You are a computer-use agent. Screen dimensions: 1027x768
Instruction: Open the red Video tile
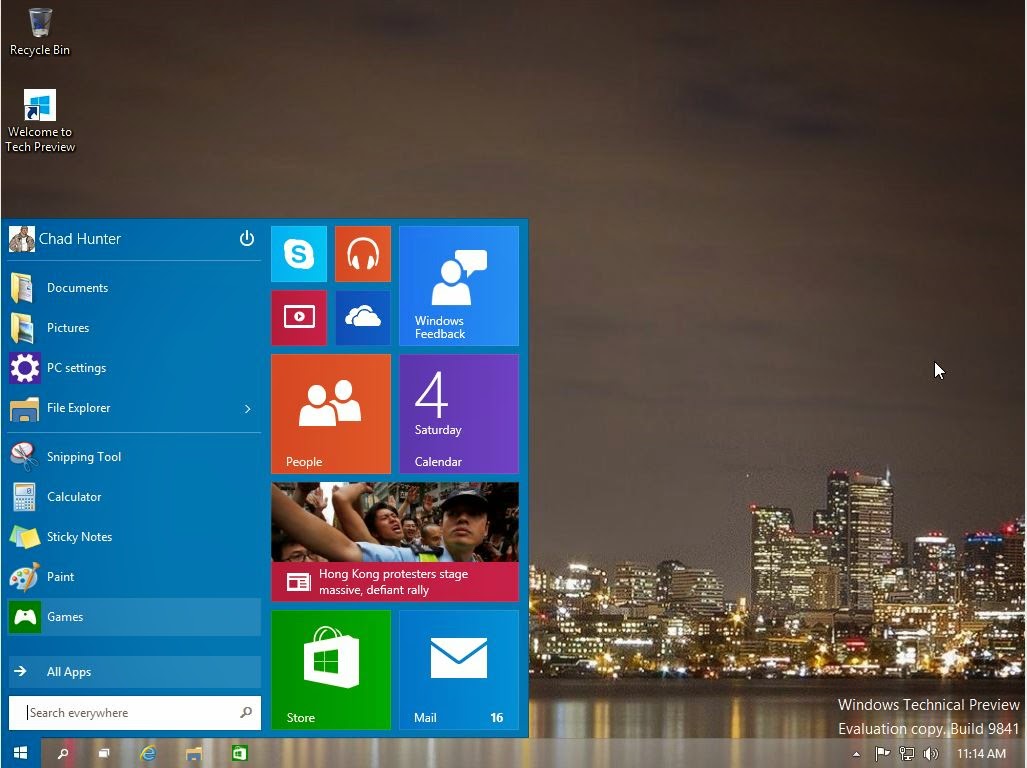coord(299,318)
